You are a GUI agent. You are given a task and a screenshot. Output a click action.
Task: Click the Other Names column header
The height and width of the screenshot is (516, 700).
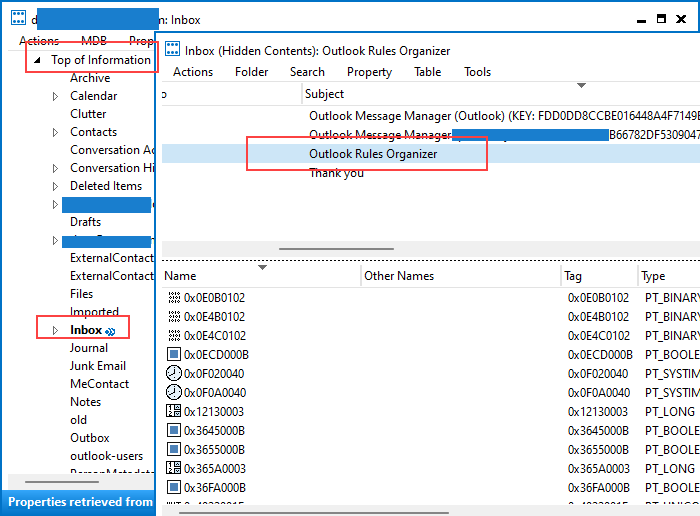[x=460, y=276]
